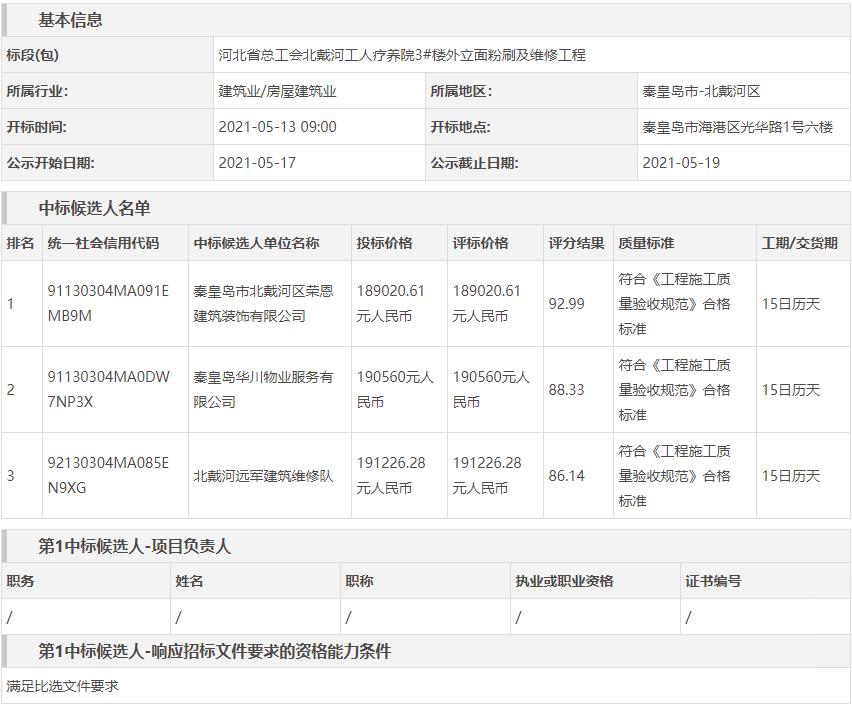The image size is (852, 704).
Task: Click the 中标候选人单位名称 column header
Action: coord(256,243)
